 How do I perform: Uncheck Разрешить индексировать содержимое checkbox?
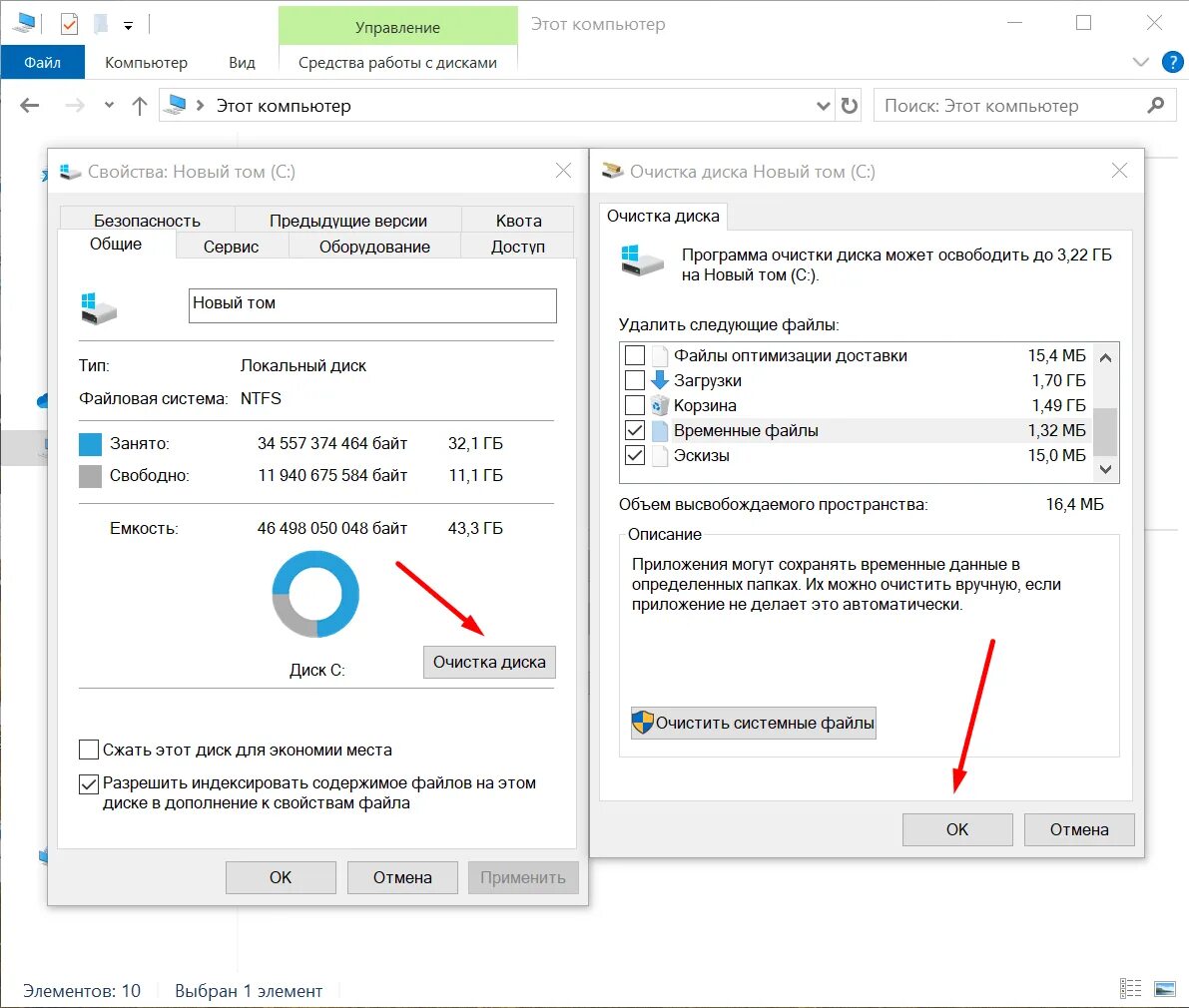coord(89,783)
